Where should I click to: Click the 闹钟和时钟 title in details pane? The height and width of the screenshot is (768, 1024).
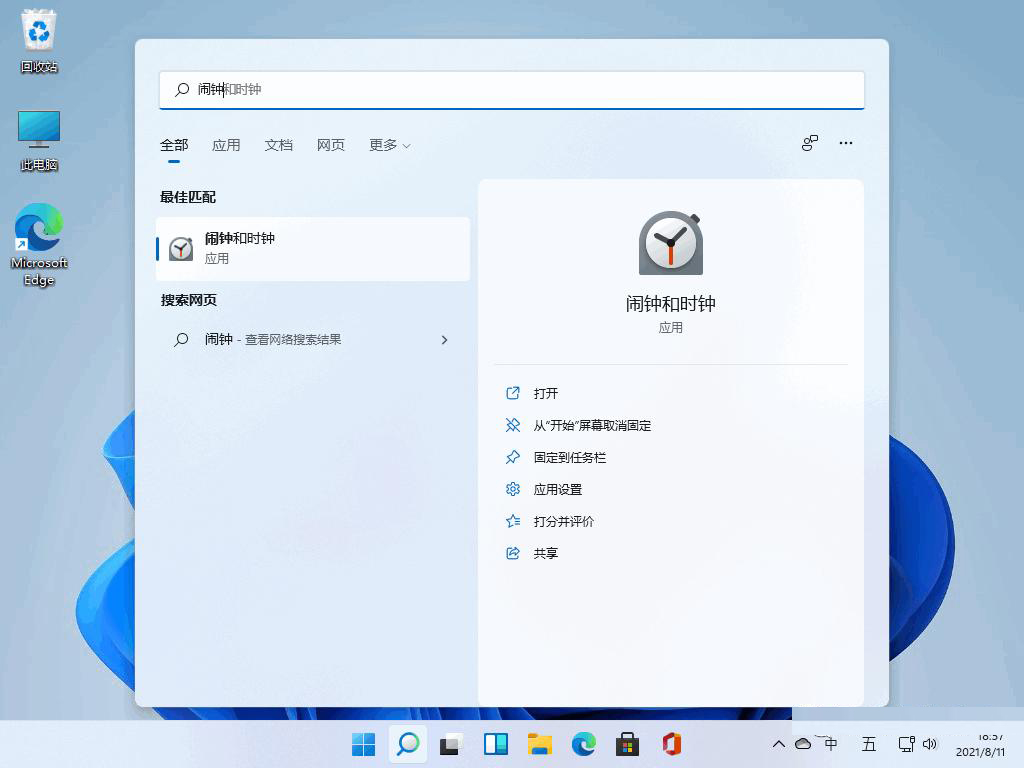[671, 304]
